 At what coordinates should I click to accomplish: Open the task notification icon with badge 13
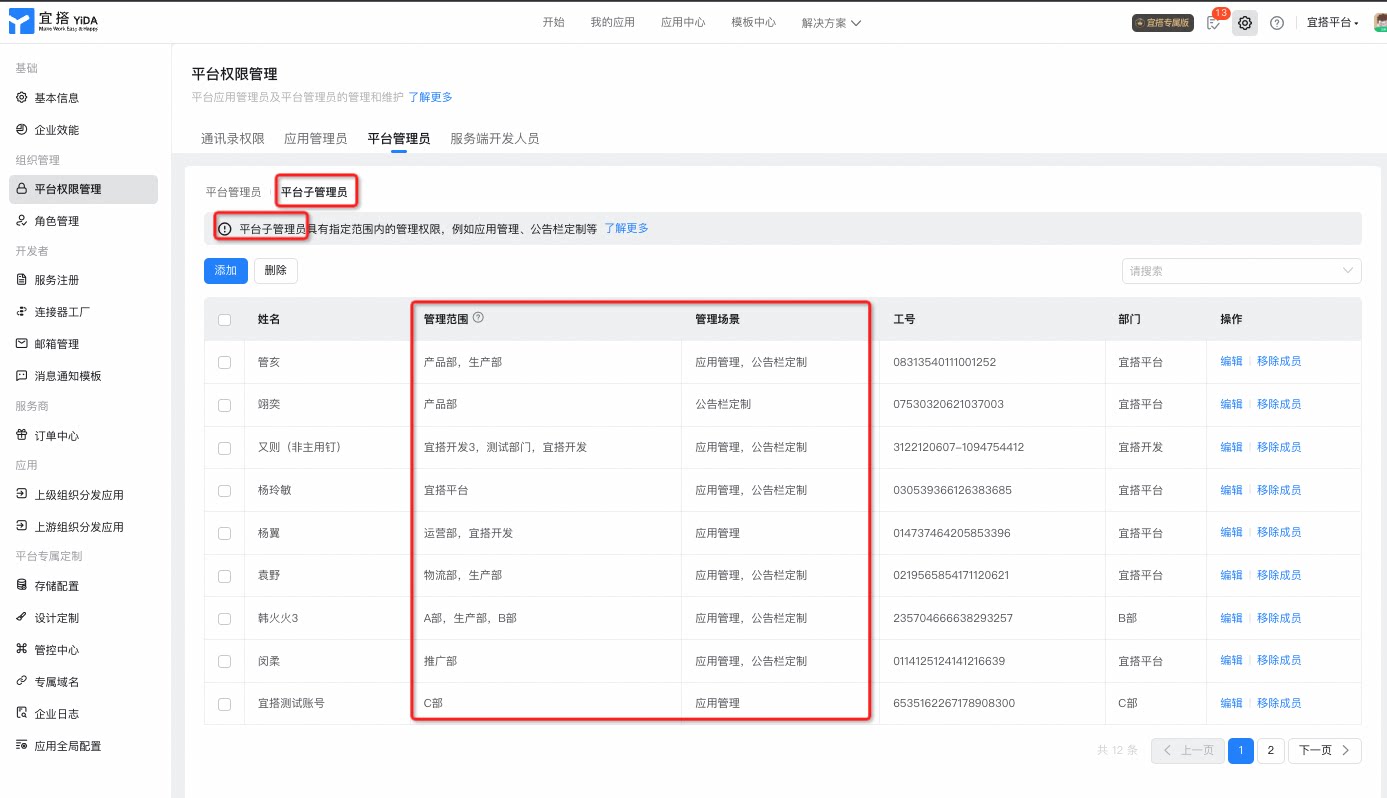coord(1213,23)
